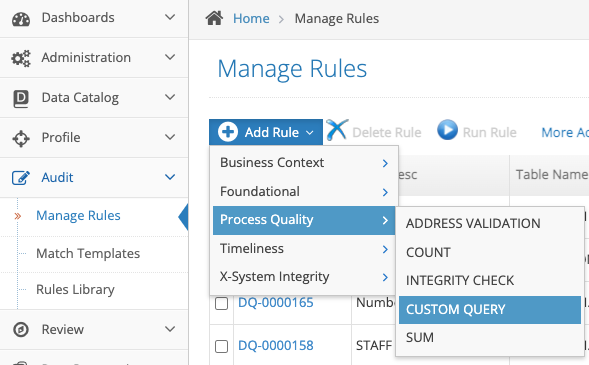Choose ADDRESS VALIDATION rule type
Image resolution: width=589 pixels, height=365 pixels.
pos(490,224)
